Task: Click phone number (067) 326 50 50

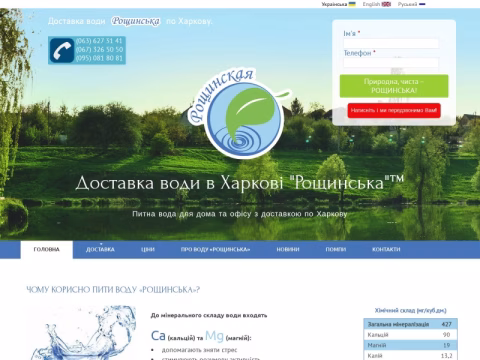Action: [99, 49]
